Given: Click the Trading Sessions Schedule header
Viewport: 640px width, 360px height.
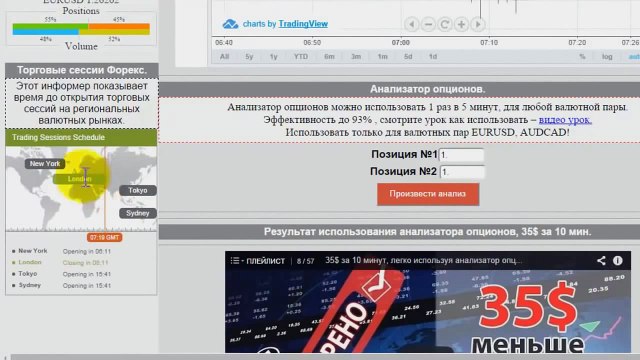Looking at the screenshot, I should click(81, 138).
